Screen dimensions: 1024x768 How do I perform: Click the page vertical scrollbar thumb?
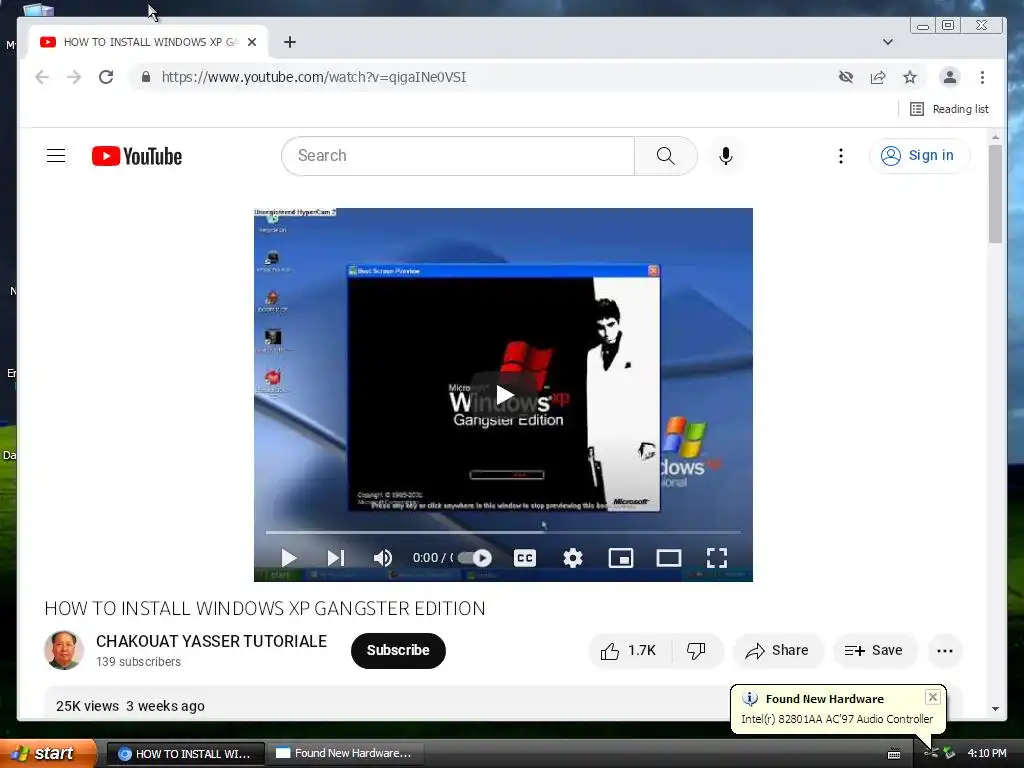[x=995, y=193]
